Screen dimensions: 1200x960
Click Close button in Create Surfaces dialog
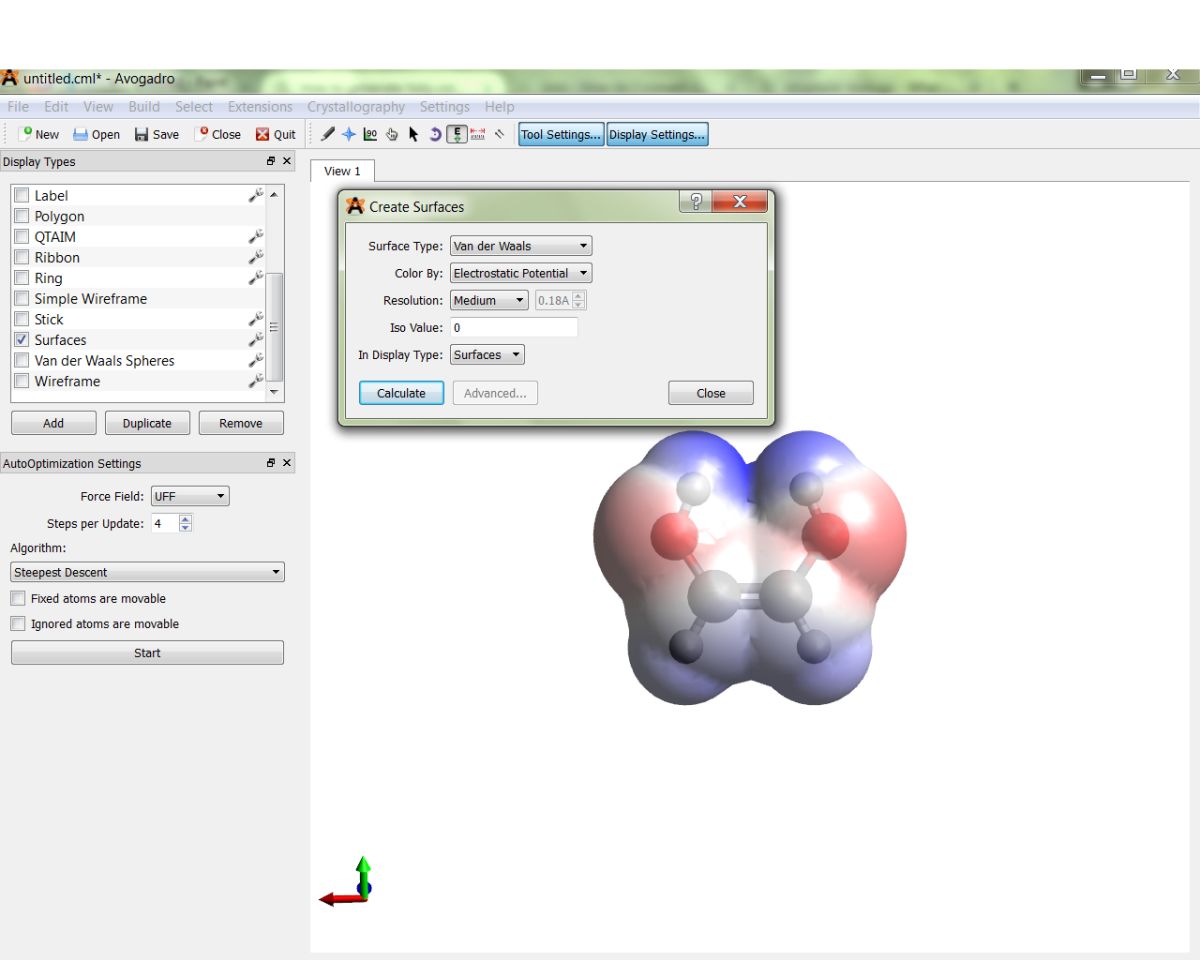pos(711,393)
